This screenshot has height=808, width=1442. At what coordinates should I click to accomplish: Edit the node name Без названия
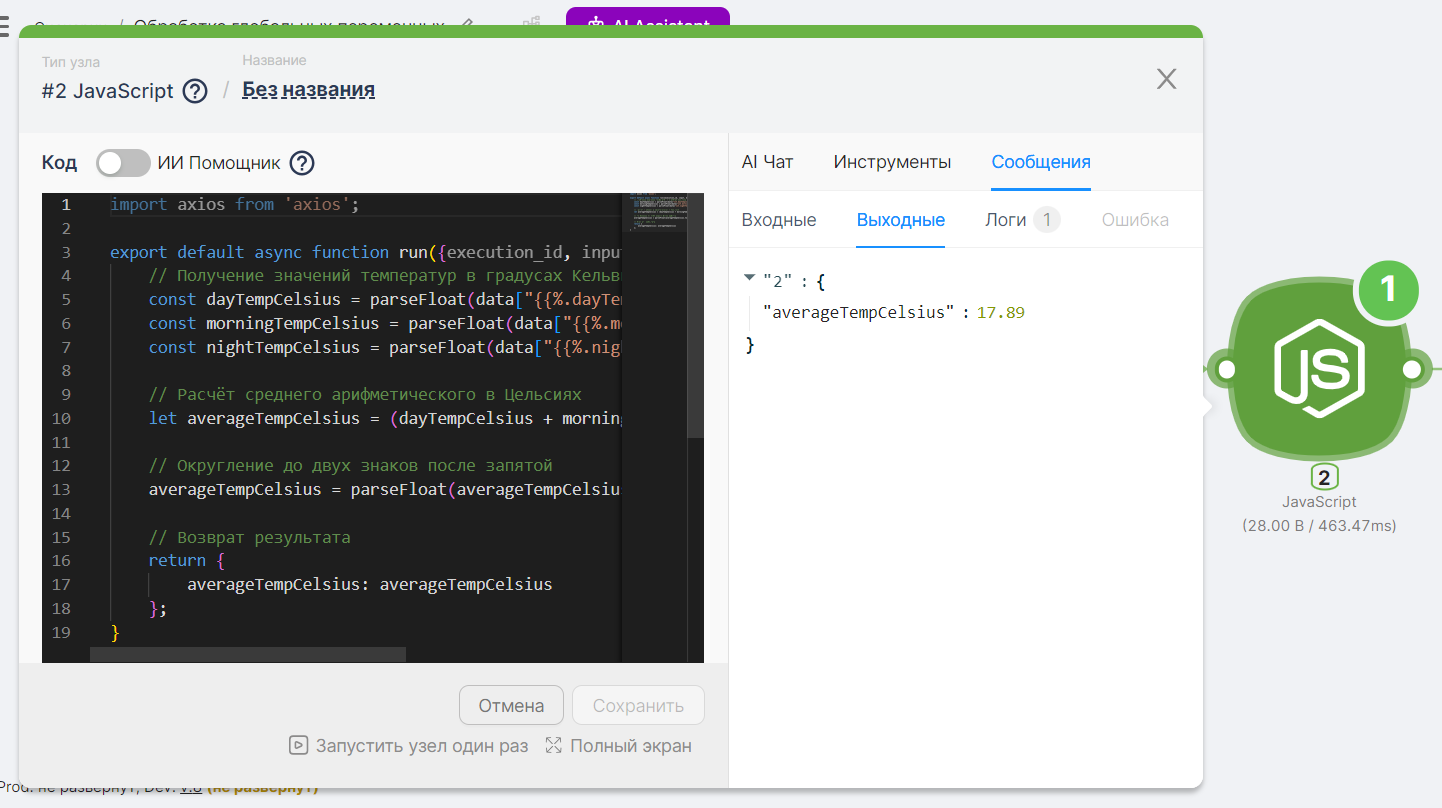[309, 90]
